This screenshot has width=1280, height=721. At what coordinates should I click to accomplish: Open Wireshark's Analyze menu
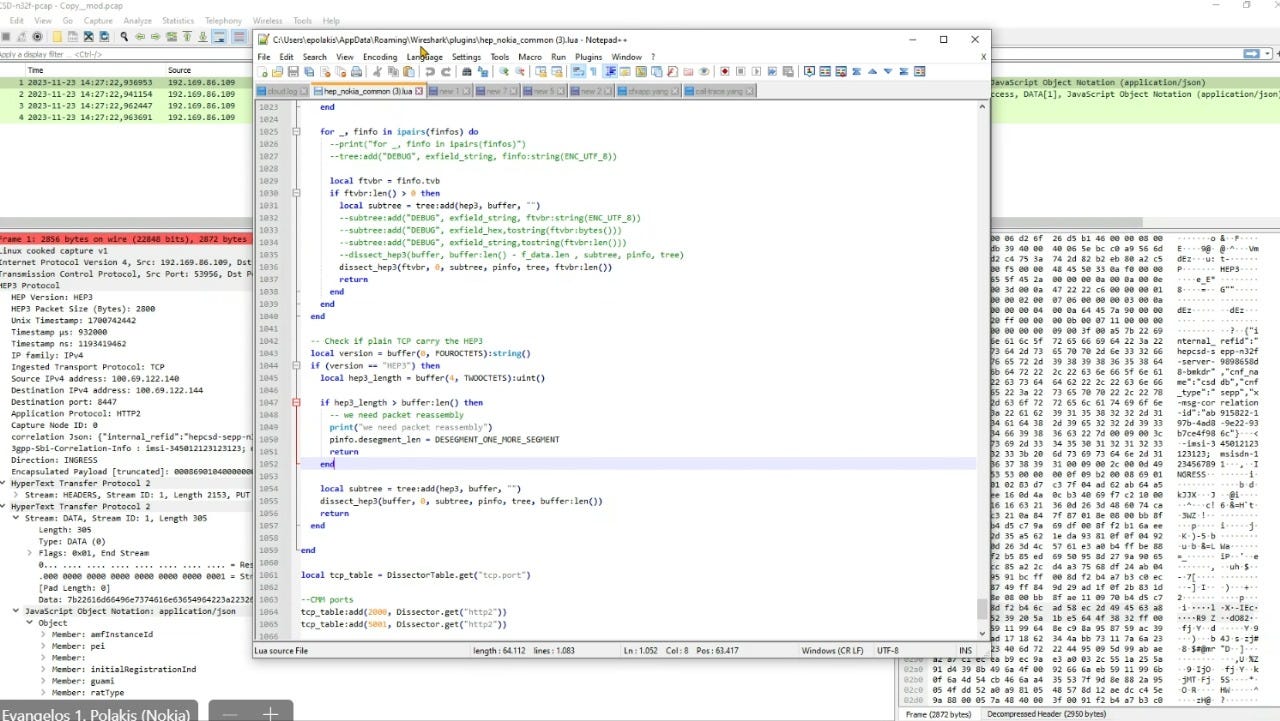[137, 20]
